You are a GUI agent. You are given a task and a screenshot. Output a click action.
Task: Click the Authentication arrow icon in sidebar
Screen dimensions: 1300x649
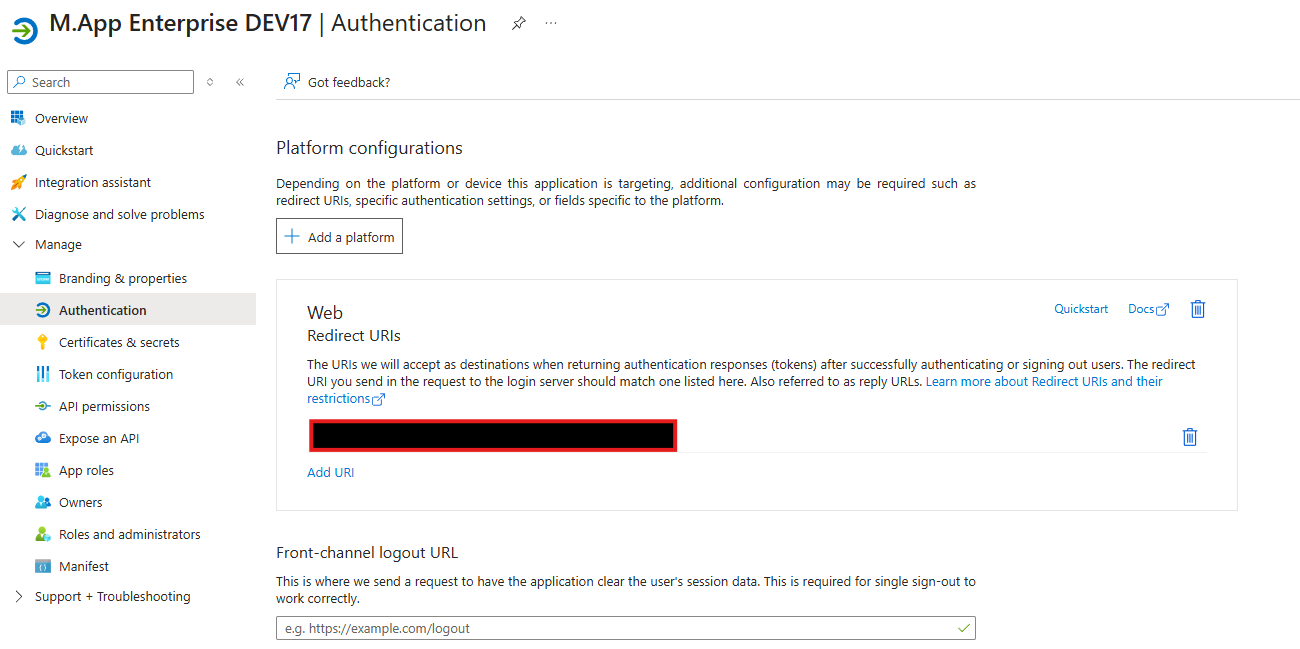(42, 310)
